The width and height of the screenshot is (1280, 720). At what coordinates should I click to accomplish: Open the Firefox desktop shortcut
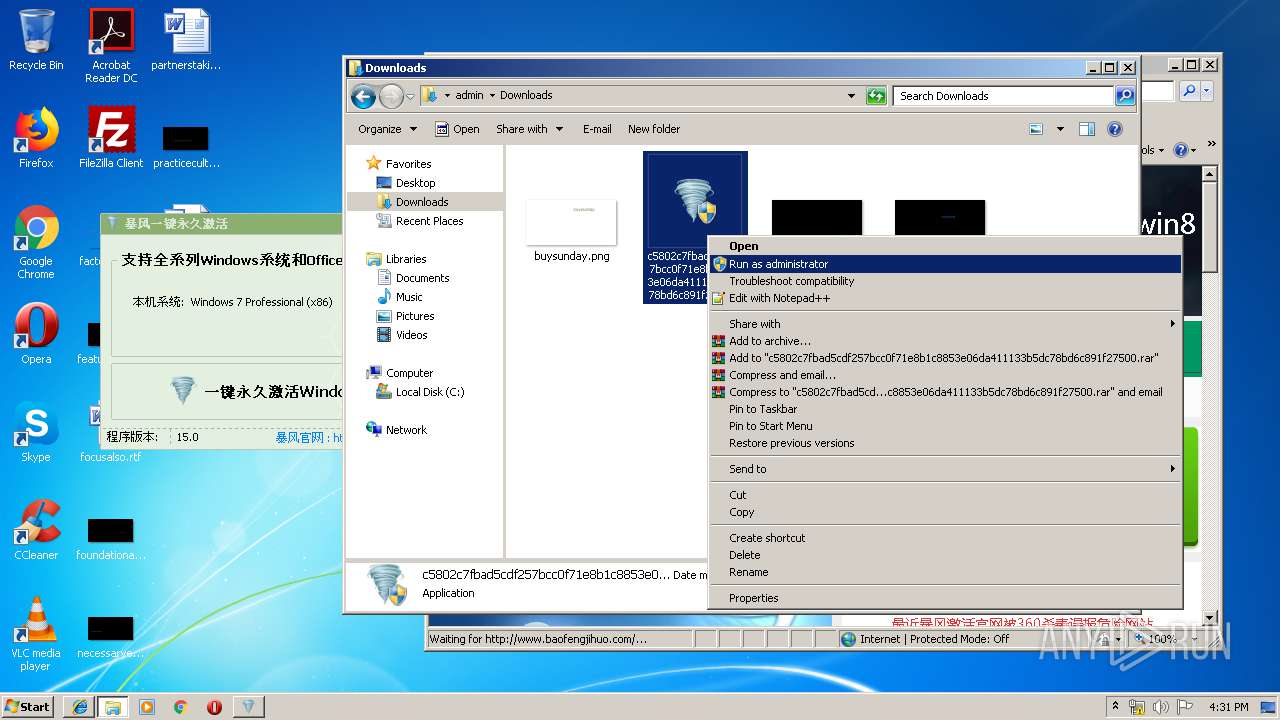(36, 138)
